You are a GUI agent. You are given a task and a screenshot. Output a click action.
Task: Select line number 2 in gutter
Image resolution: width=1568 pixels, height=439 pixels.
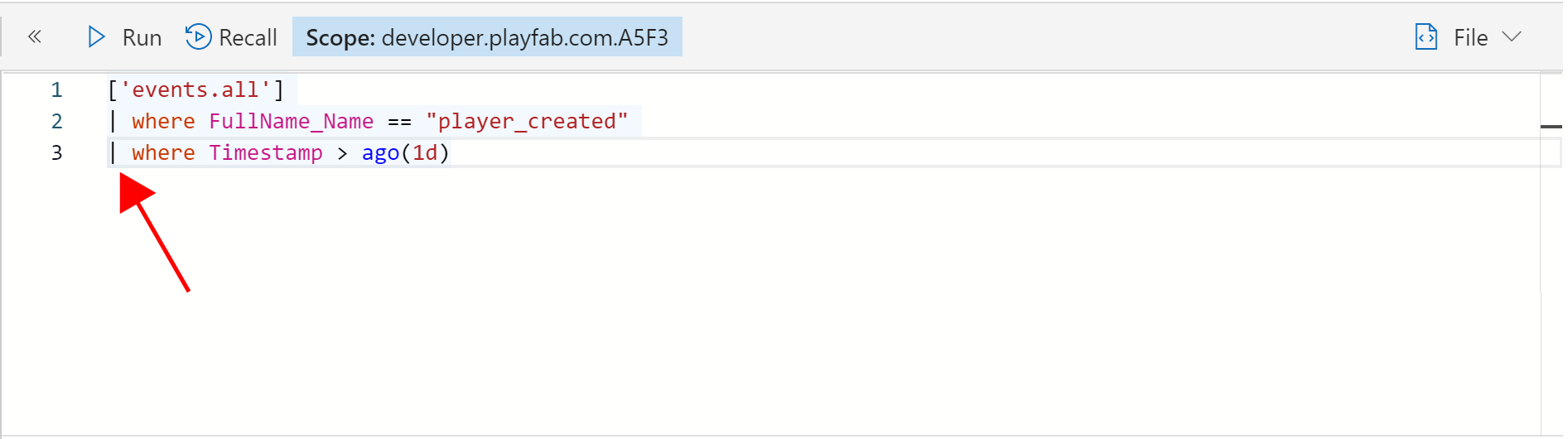click(x=56, y=121)
